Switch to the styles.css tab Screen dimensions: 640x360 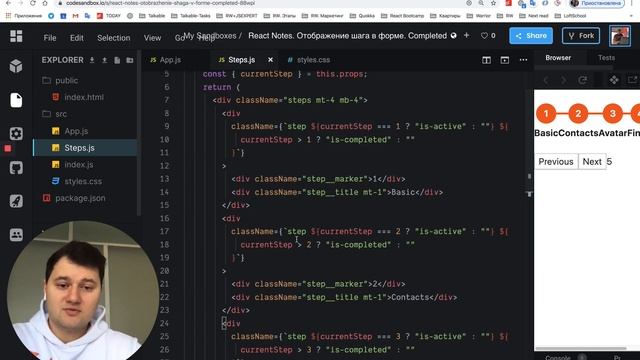(x=309, y=60)
